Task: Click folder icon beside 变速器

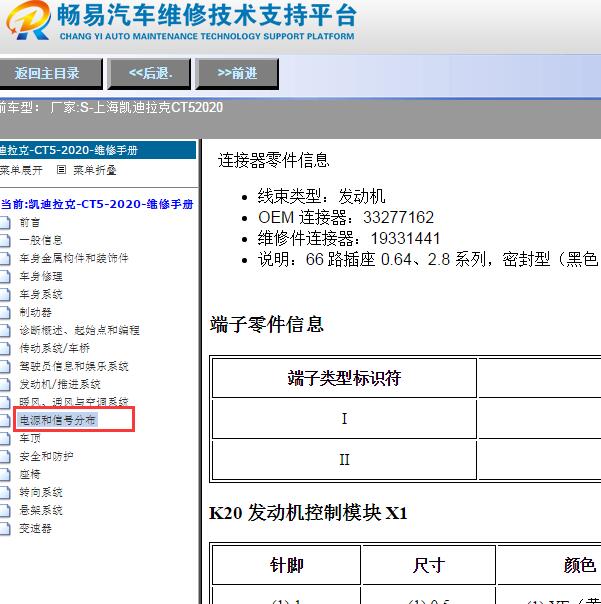Action: (x=5, y=529)
